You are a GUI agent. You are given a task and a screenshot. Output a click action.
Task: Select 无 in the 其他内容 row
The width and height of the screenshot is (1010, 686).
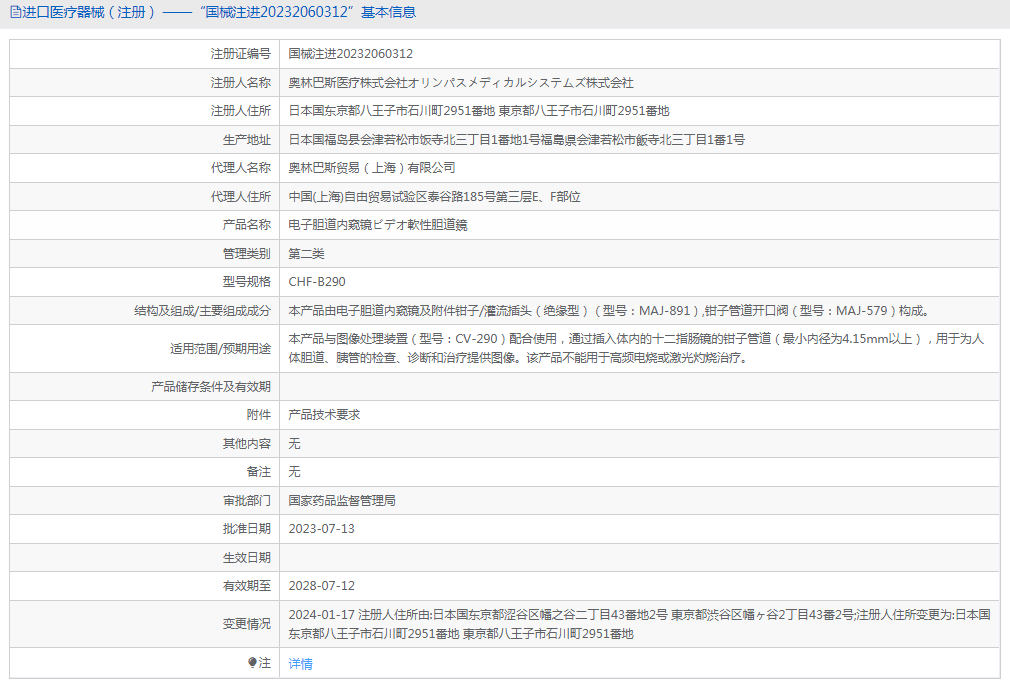click(294, 443)
